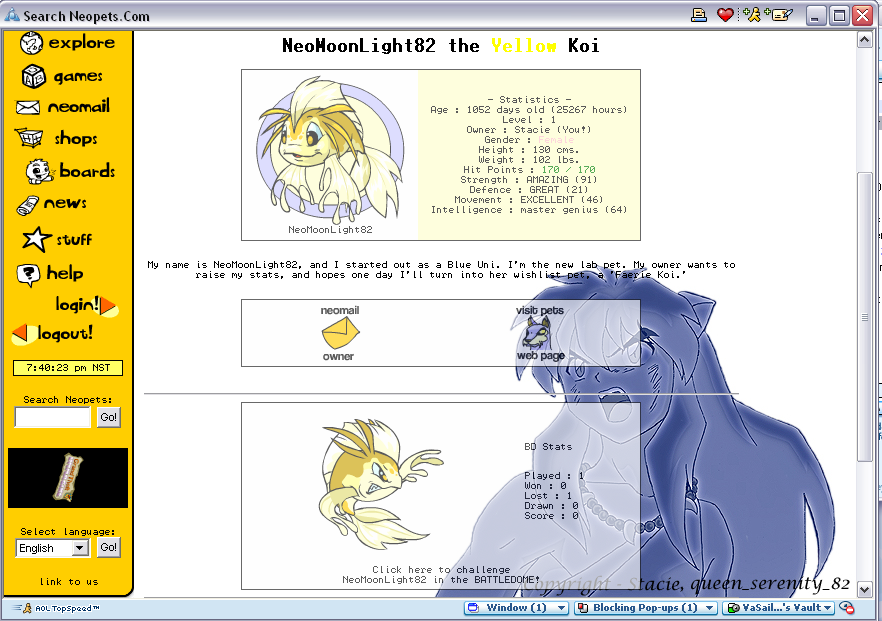Click the Go! button beside search field
This screenshot has height=621, width=882.
109,417
